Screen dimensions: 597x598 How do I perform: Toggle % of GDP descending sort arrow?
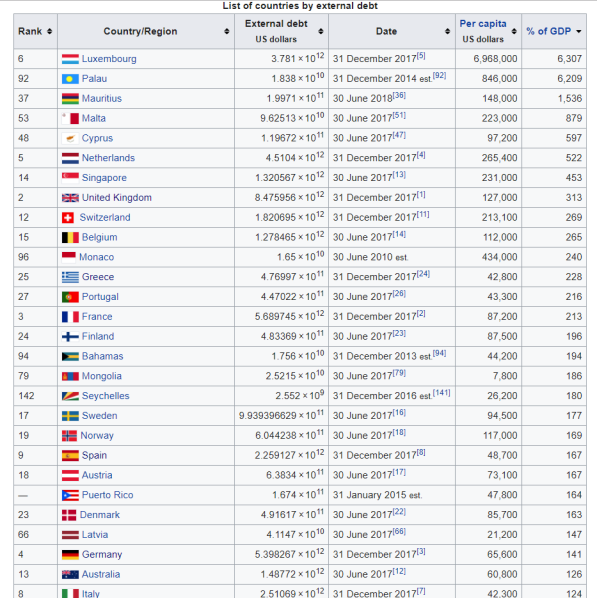pyautogui.click(x=579, y=31)
